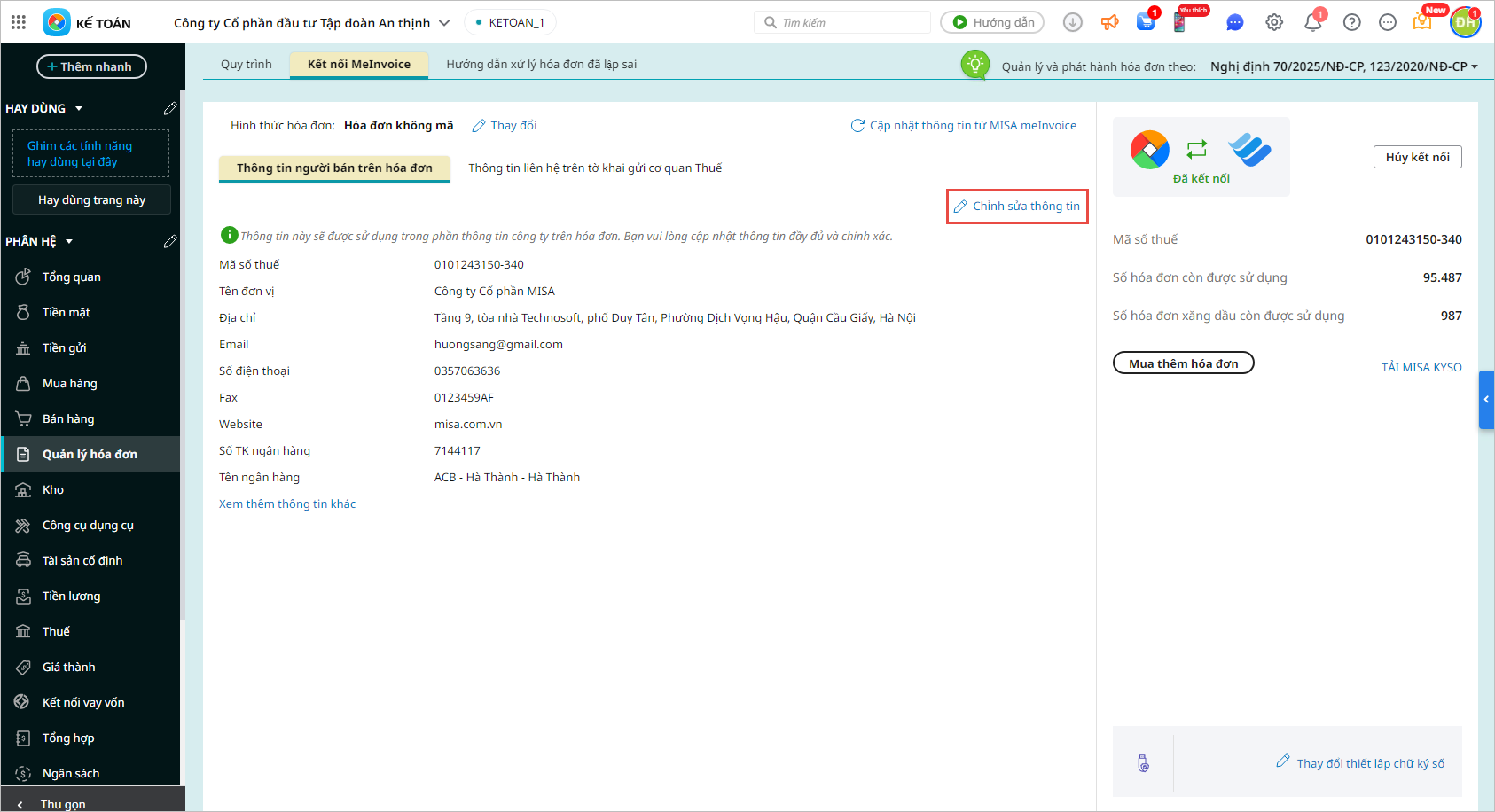Click the Mua thêm hóa đơn button
This screenshot has height=812, width=1495.
pos(1183,363)
